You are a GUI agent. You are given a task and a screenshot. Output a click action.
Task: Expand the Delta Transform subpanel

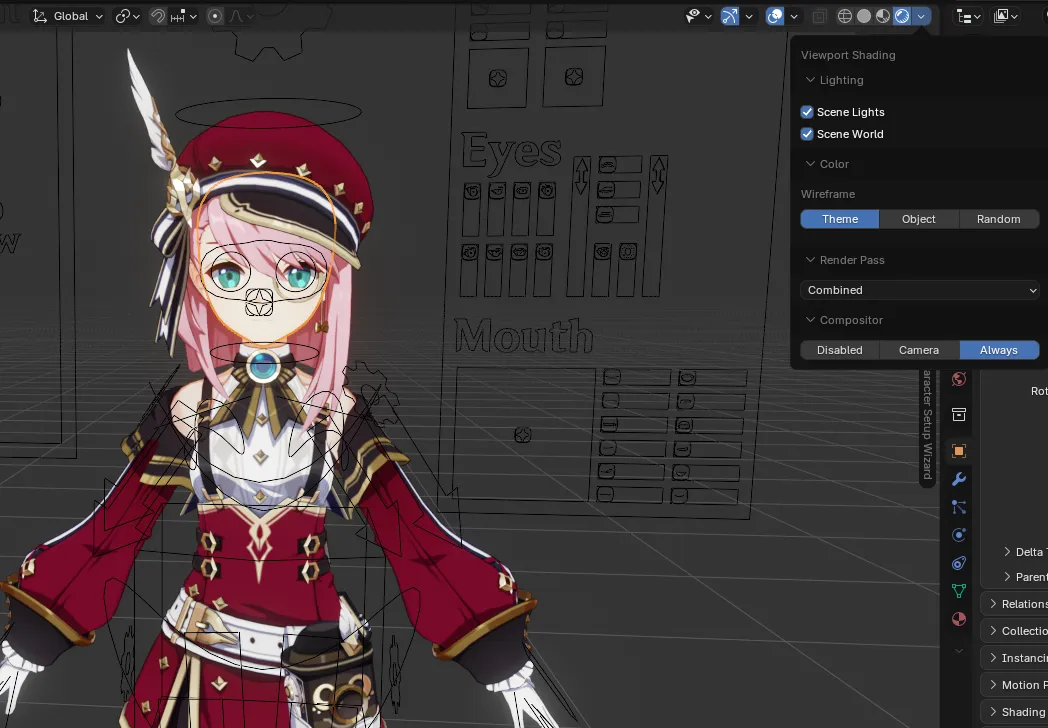[1025, 552]
